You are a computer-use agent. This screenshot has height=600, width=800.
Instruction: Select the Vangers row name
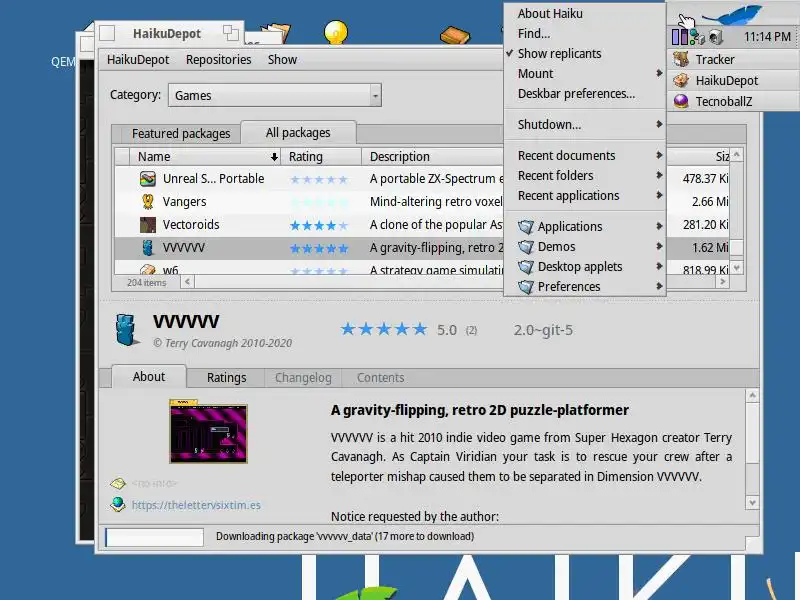tap(184, 202)
